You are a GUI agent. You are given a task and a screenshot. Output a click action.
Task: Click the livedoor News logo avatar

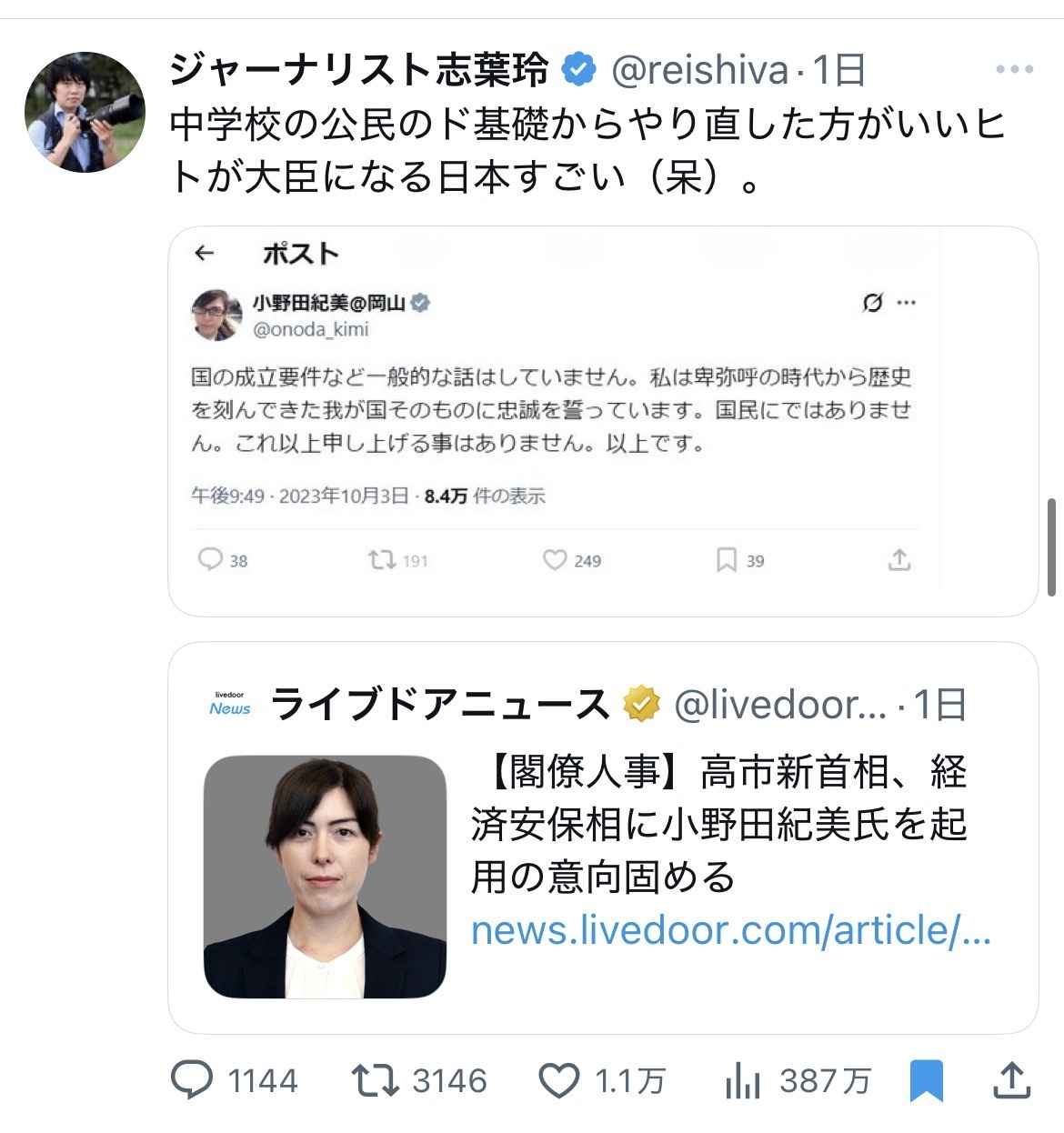pos(229,704)
